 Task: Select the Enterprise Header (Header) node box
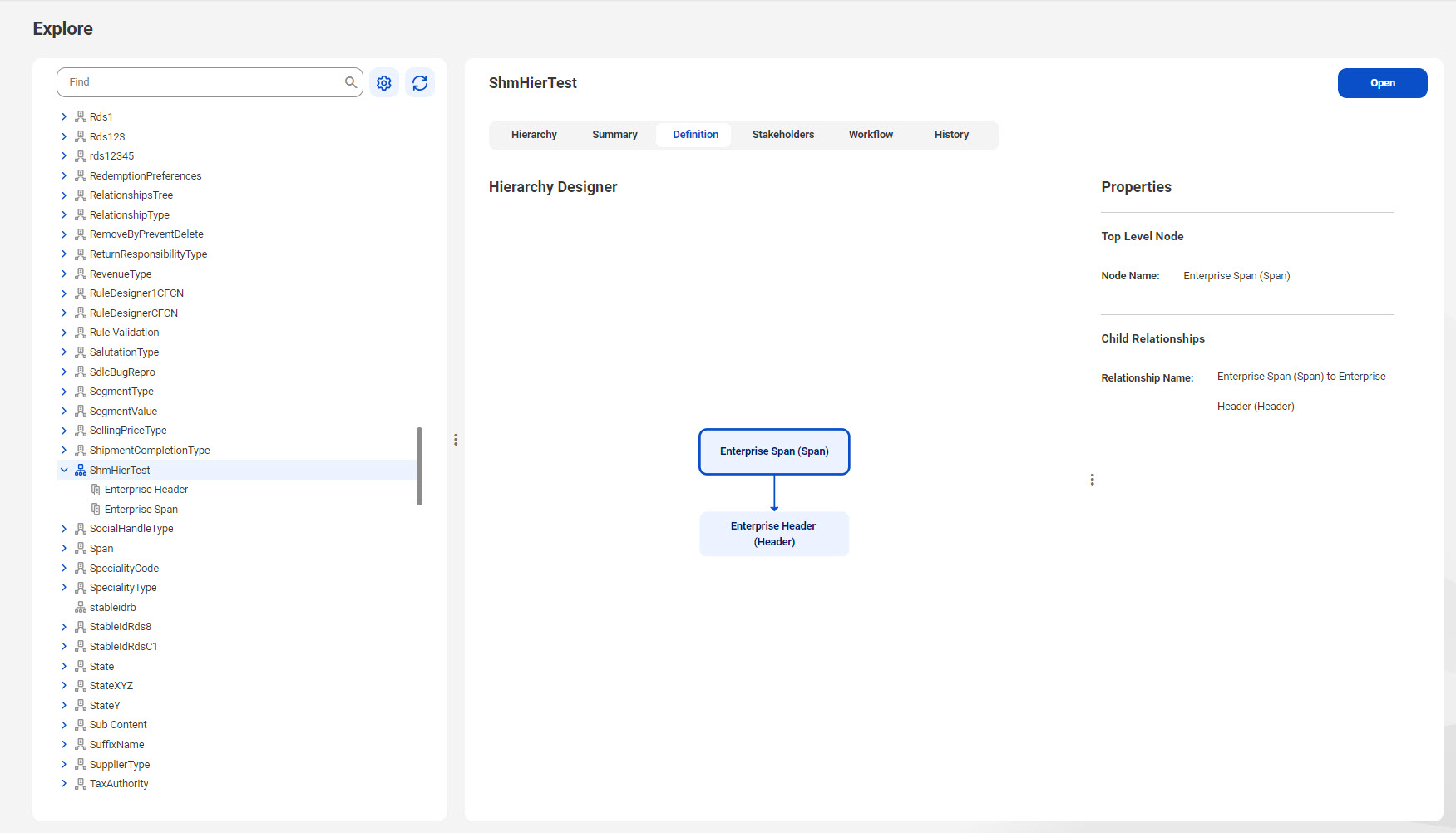point(774,534)
